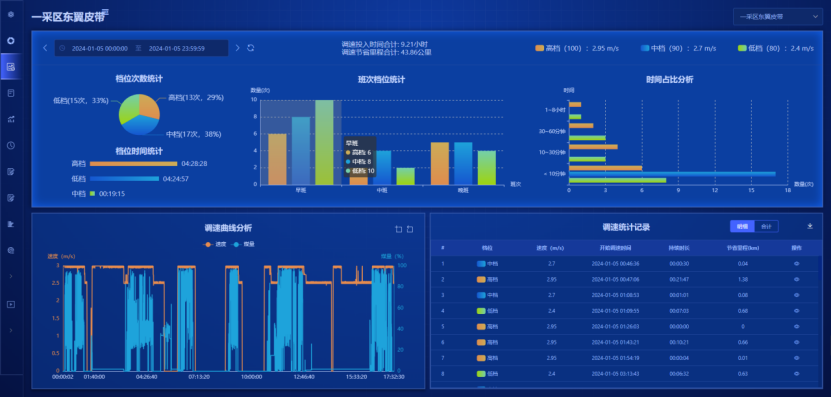Image resolution: width=831 pixels, height=397 pixels.
Task: Open the bar chart icon in the sidebar
Action: (11, 224)
